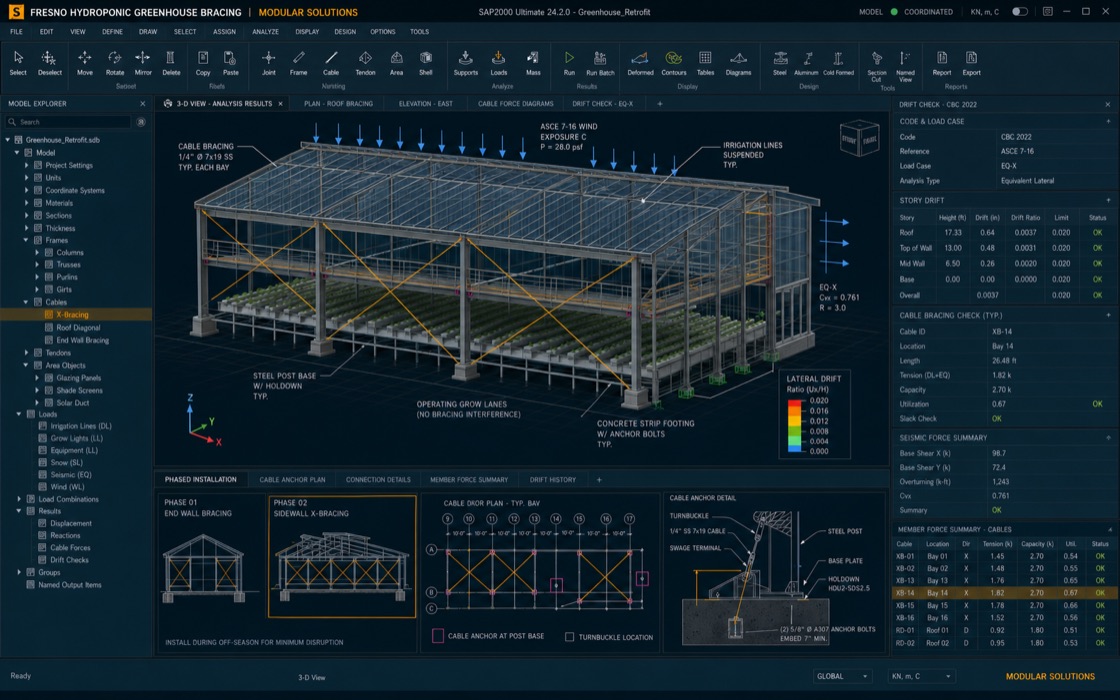The width and height of the screenshot is (1120, 700).
Task: Open the Diagrams display
Action: pos(738,63)
